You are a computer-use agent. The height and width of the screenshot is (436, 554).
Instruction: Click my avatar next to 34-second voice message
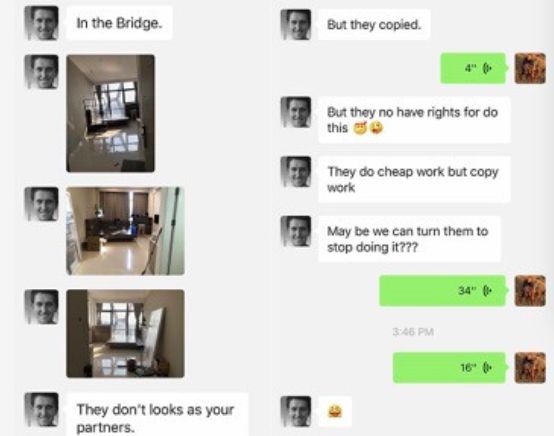tap(530, 291)
